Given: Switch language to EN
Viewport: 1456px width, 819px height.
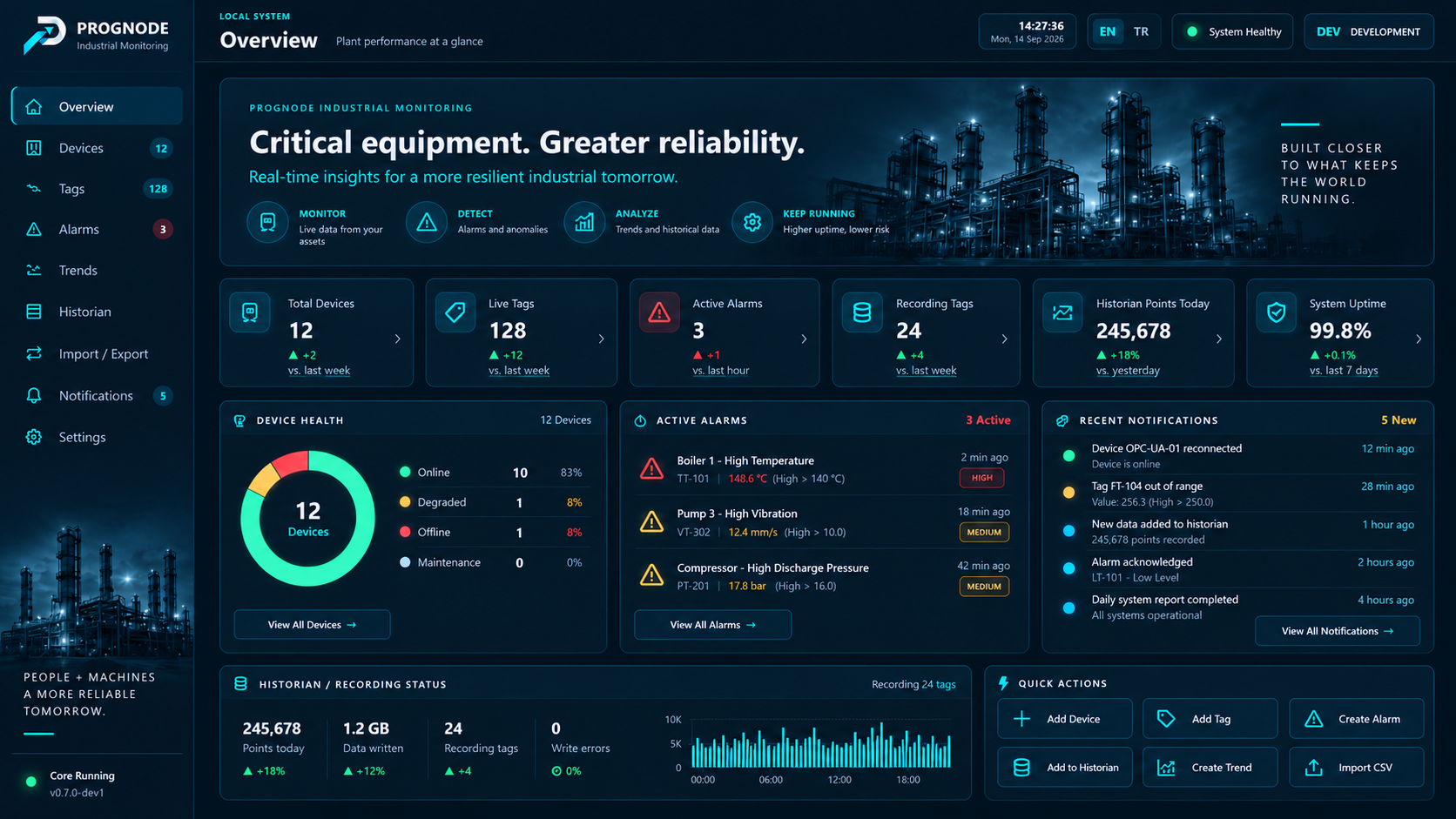Looking at the screenshot, I should [x=1108, y=31].
